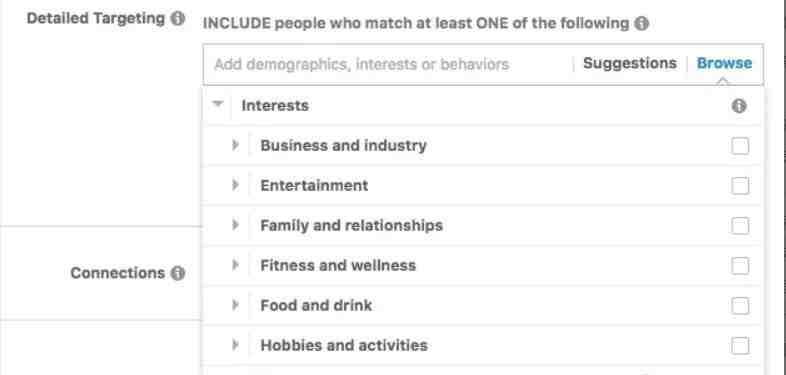Expand the Hobbies and activities category
Image resolution: width=786 pixels, height=375 pixels.
235,345
